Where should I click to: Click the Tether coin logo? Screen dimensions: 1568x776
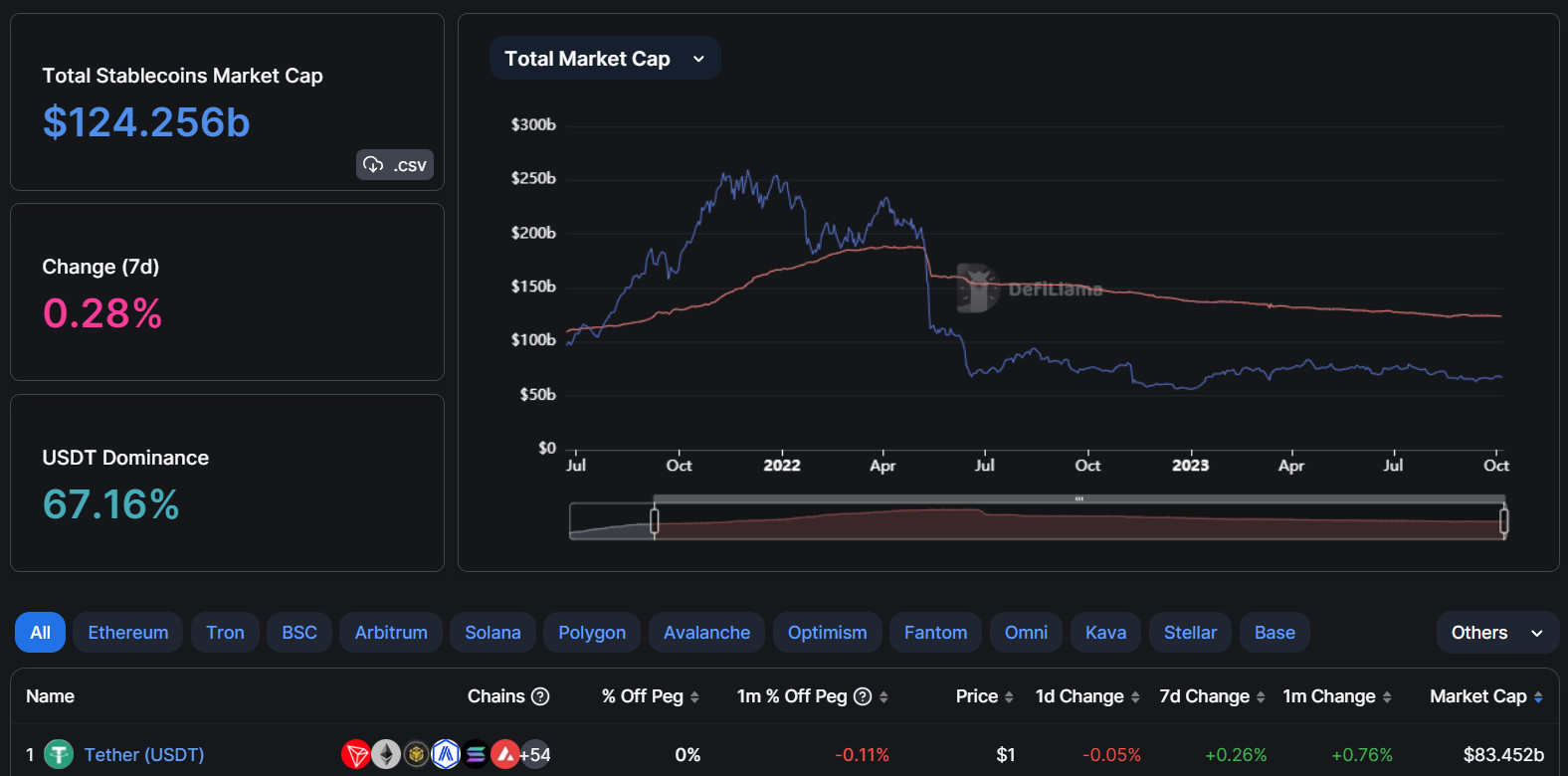click(59, 755)
